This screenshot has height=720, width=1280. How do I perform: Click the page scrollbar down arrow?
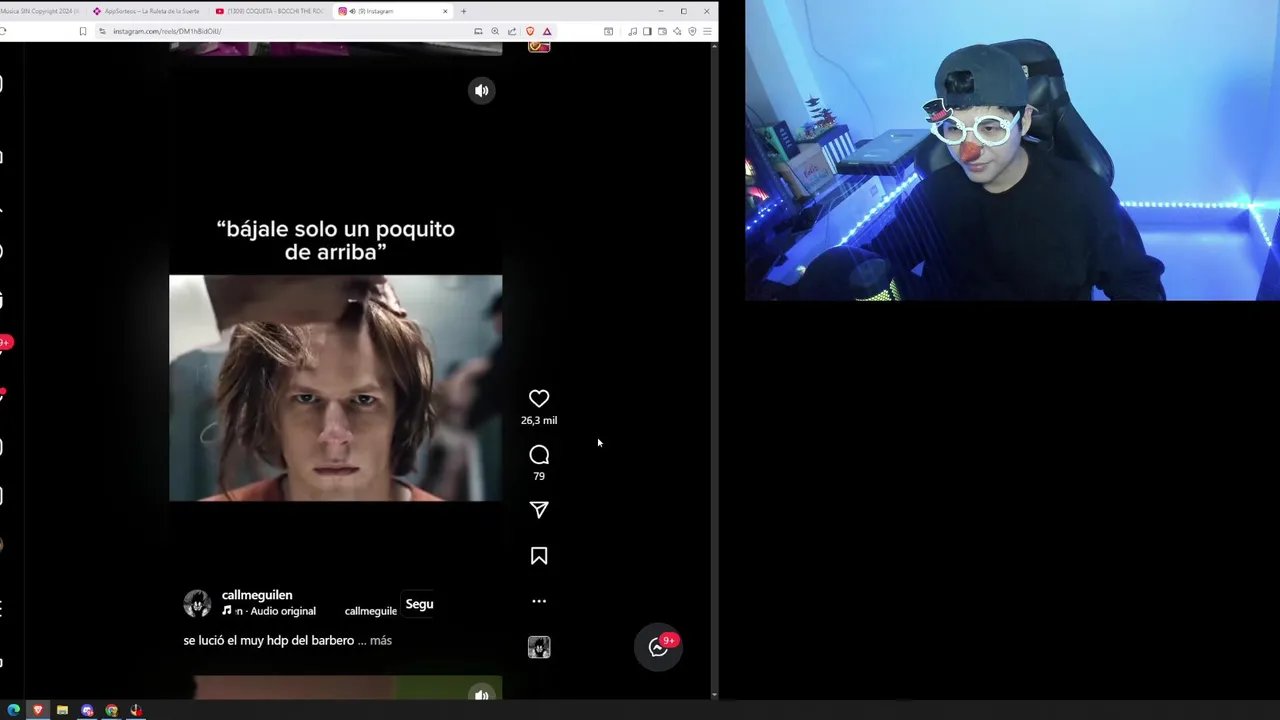click(x=714, y=694)
